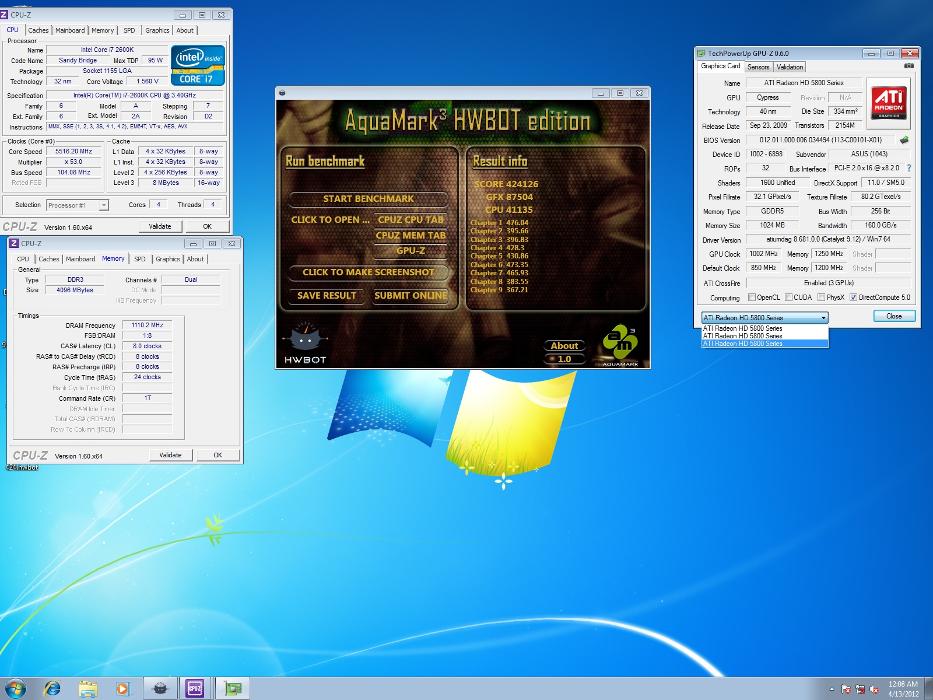The width and height of the screenshot is (933, 700).
Task: Open Mainboard tab in CPU-Z processor window
Action: [70, 30]
